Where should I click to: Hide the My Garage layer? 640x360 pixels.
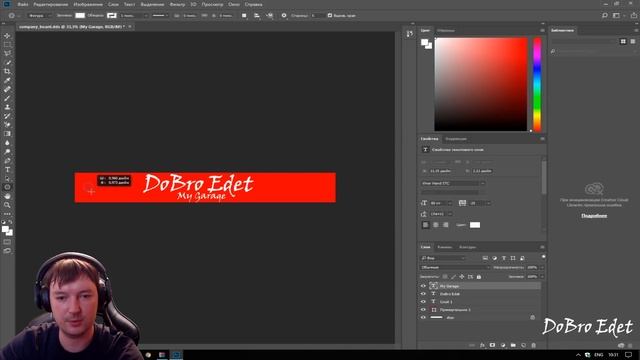(x=423, y=286)
